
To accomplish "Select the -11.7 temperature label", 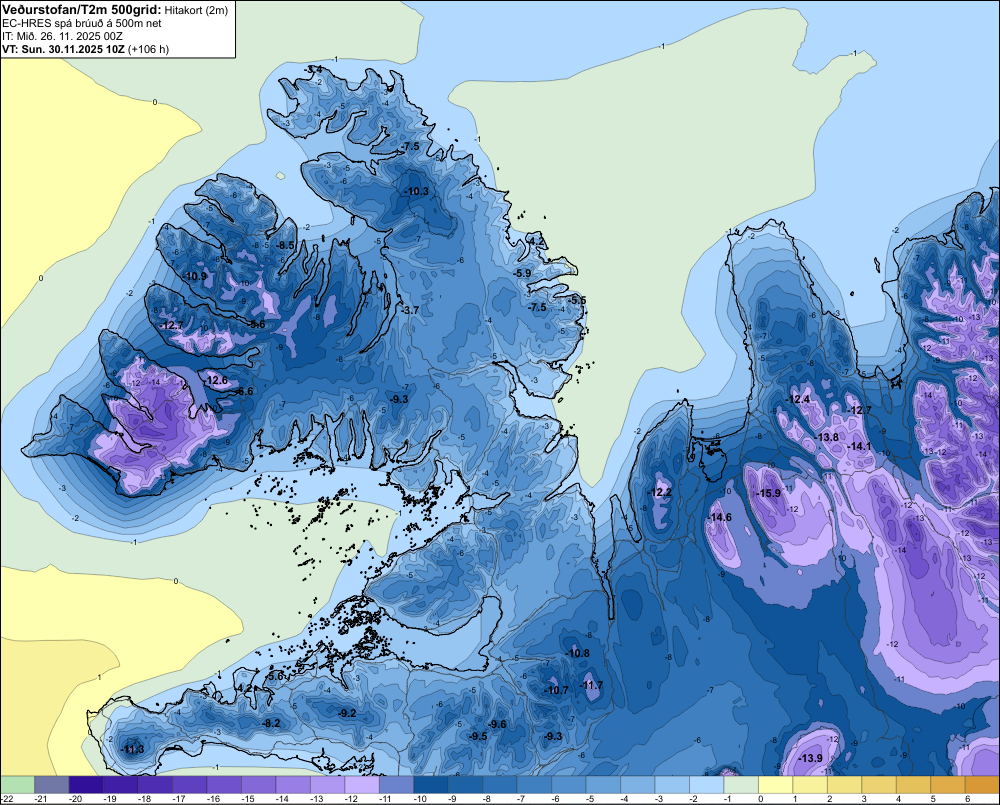I will (x=591, y=685).
